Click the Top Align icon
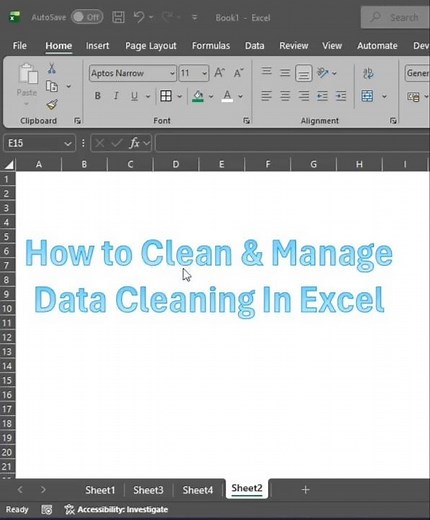Image resolution: width=430 pixels, height=520 pixels. click(x=266, y=72)
